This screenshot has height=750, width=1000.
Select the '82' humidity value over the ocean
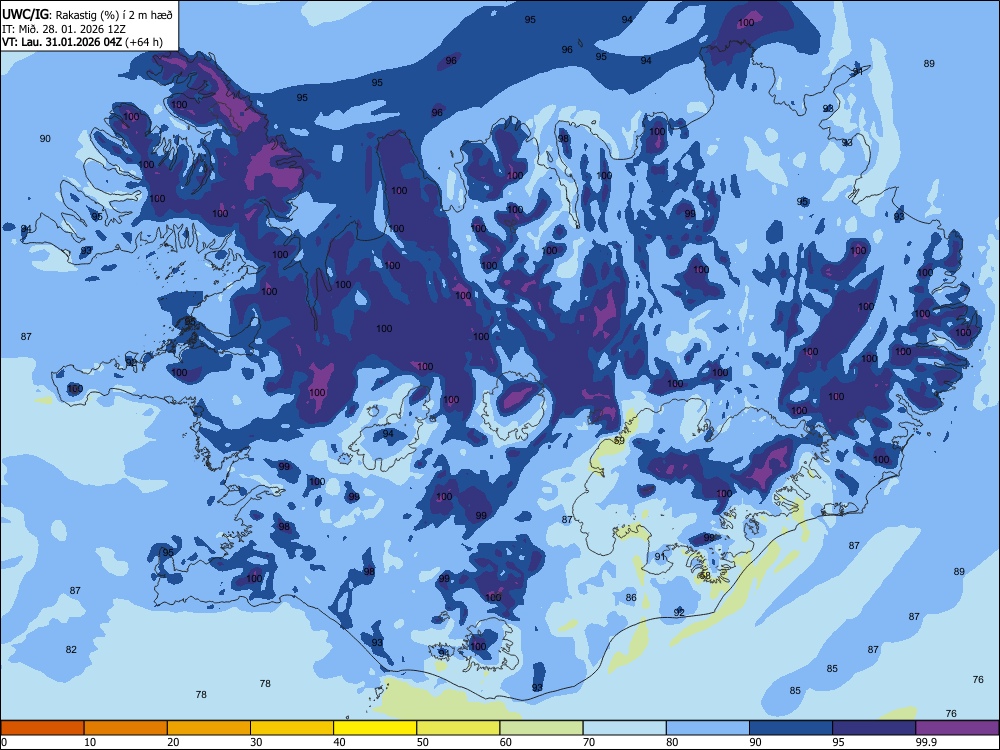(x=71, y=649)
